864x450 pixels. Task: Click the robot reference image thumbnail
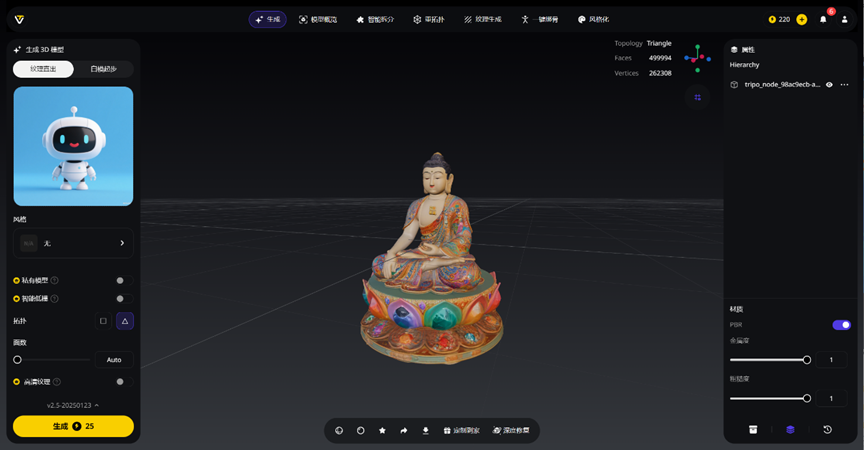(x=73, y=146)
